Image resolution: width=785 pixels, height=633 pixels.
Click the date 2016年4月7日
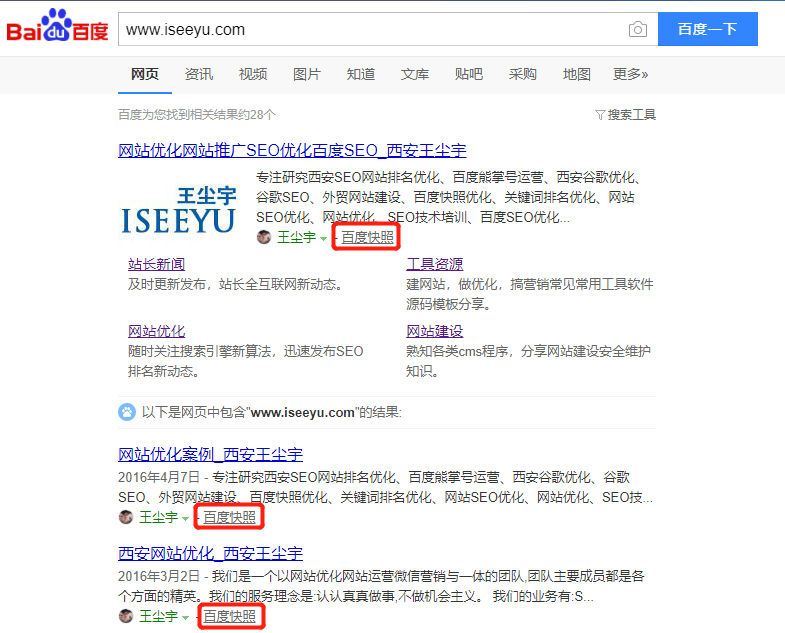point(159,477)
